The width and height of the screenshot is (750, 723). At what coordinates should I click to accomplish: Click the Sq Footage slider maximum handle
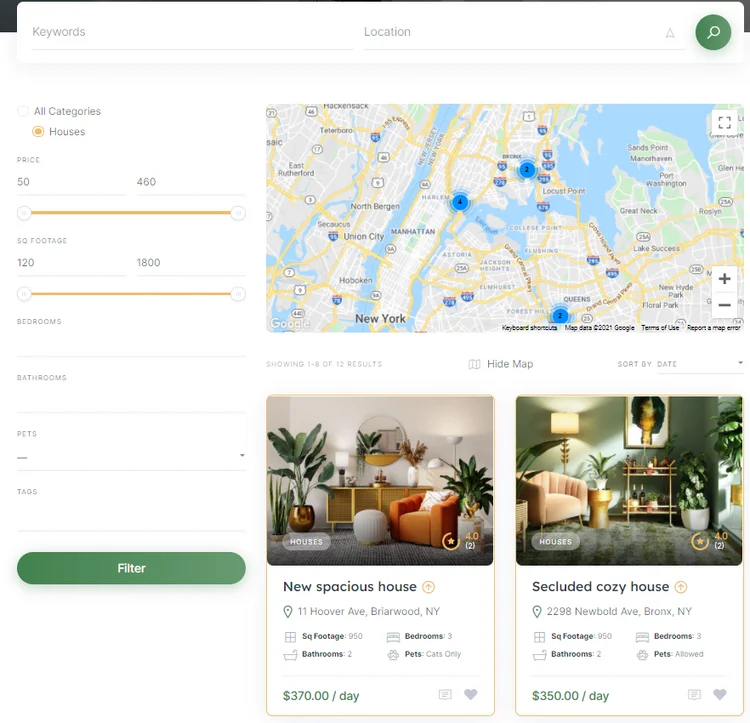click(x=238, y=294)
